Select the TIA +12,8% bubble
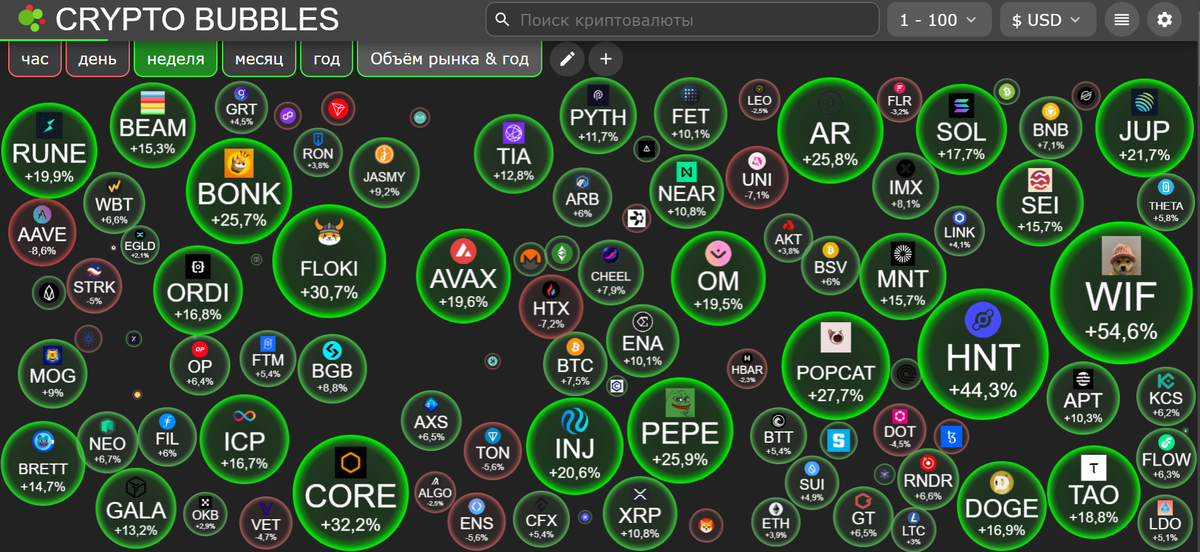1200x552 pixels. 514,154
